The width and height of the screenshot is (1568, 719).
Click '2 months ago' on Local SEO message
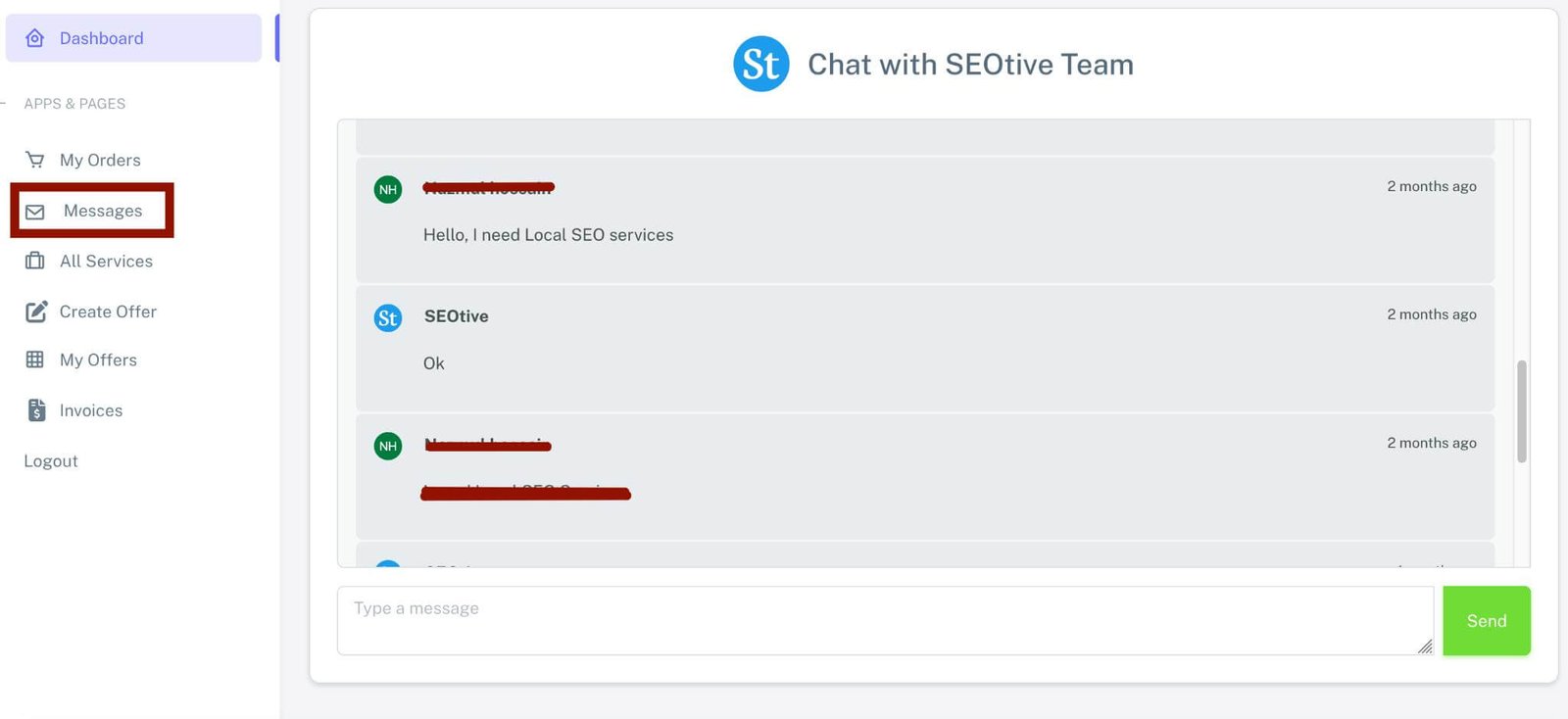click(1432, 186)
